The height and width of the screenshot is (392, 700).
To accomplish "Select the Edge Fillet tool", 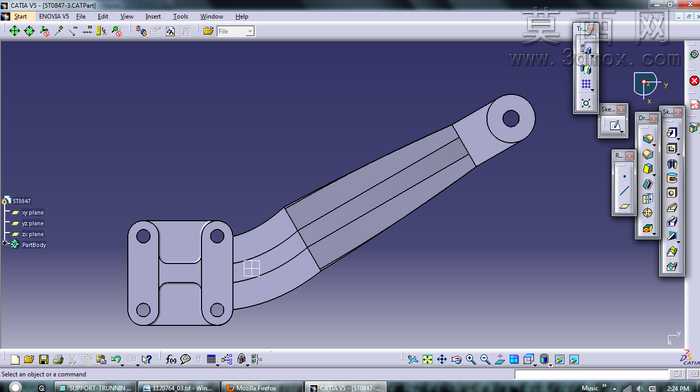I will click(648, 139).
